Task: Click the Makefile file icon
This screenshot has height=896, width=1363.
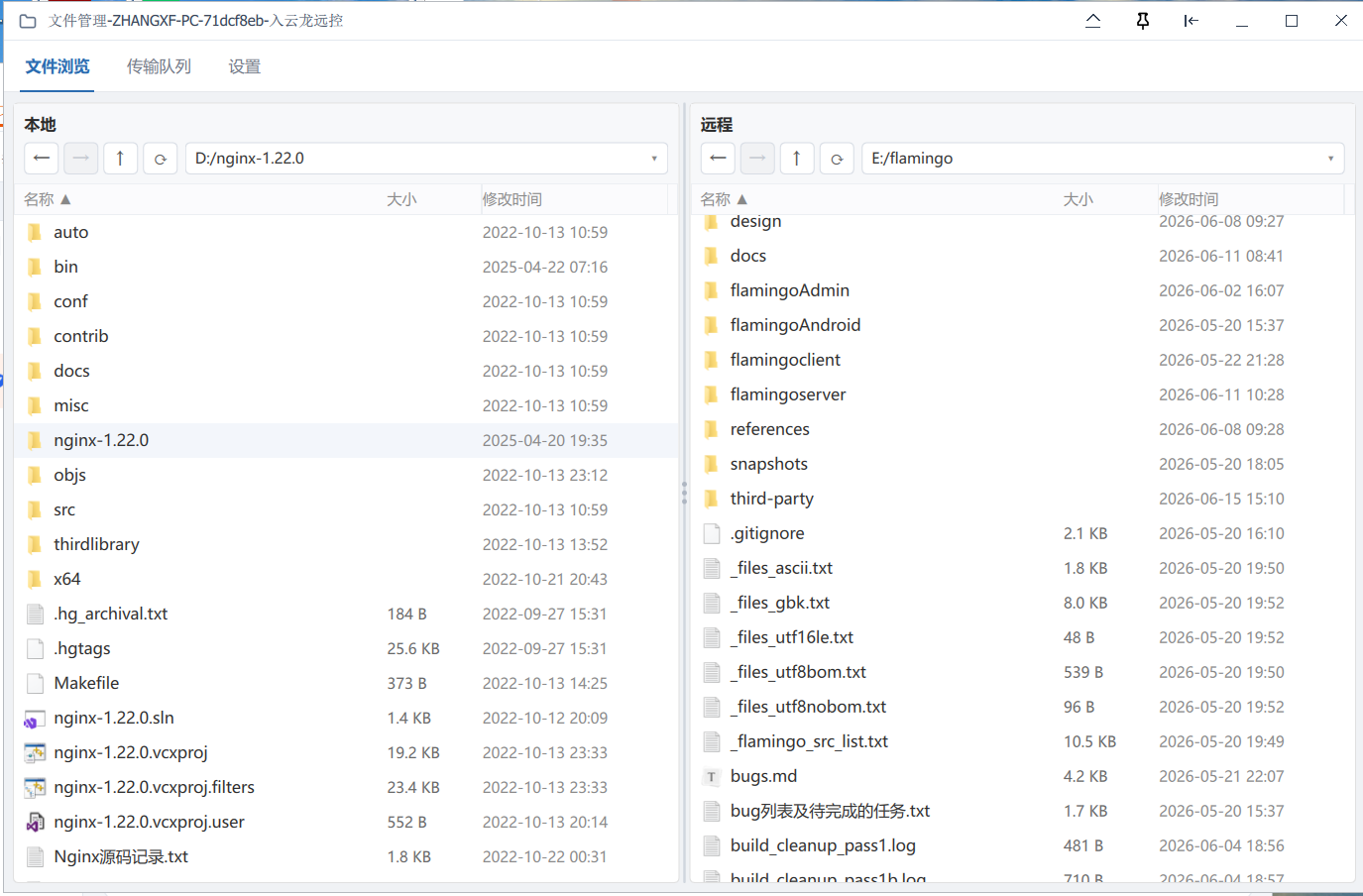Action: coord(35,684)
